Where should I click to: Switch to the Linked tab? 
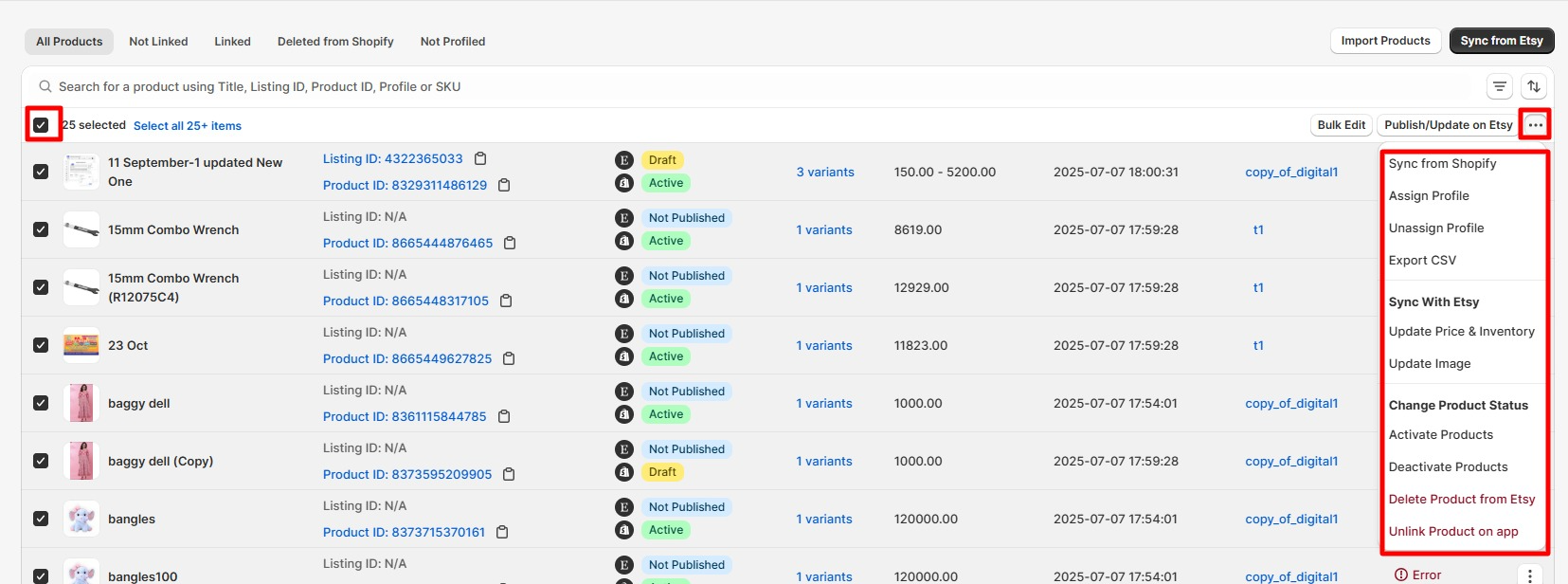232,42
